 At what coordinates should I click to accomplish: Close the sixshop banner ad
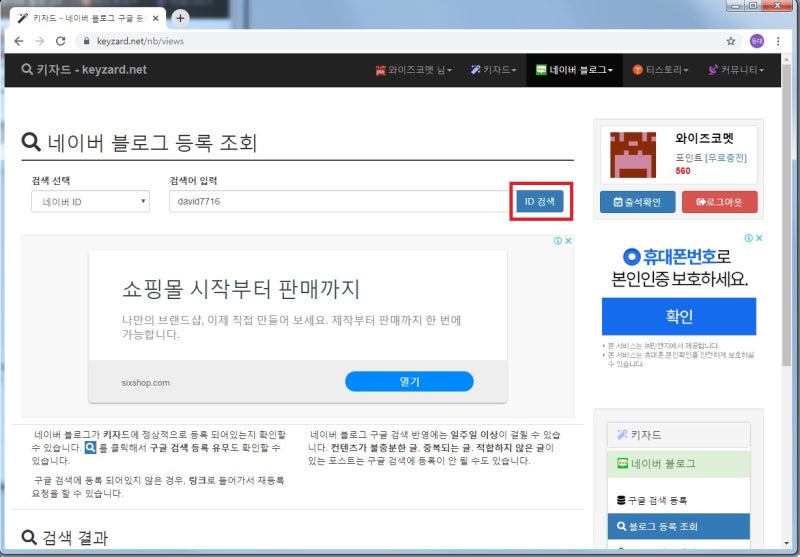[x=568, y=241]
